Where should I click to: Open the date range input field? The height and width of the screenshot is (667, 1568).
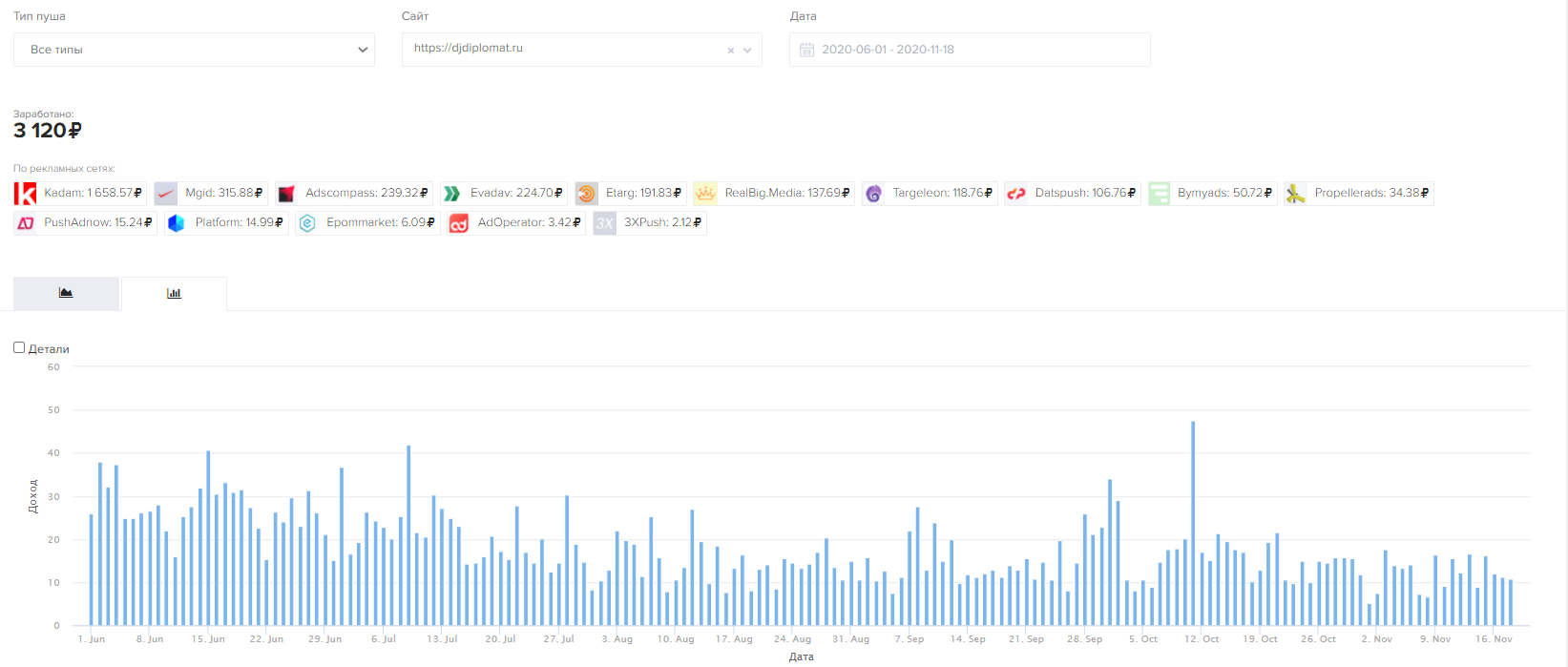[x=970, y=50]
